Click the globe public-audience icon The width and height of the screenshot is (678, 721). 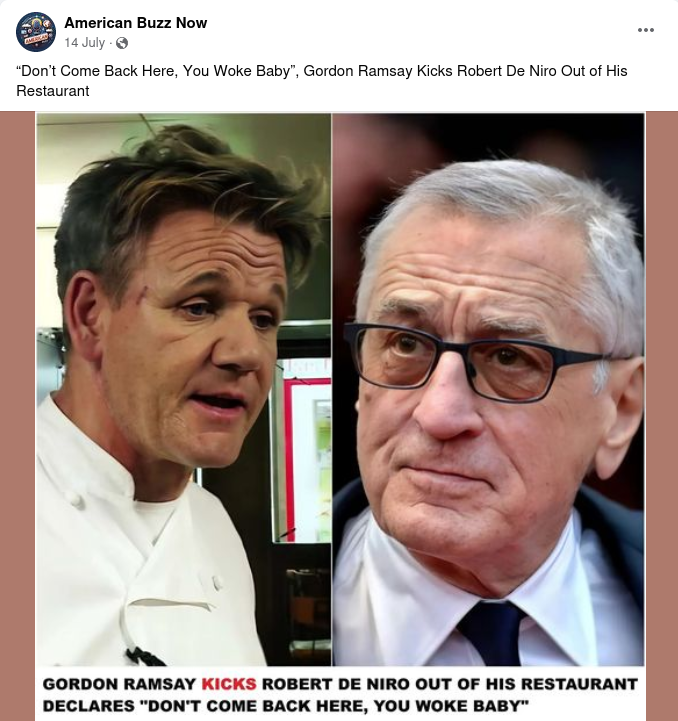(x=122, y=43)
